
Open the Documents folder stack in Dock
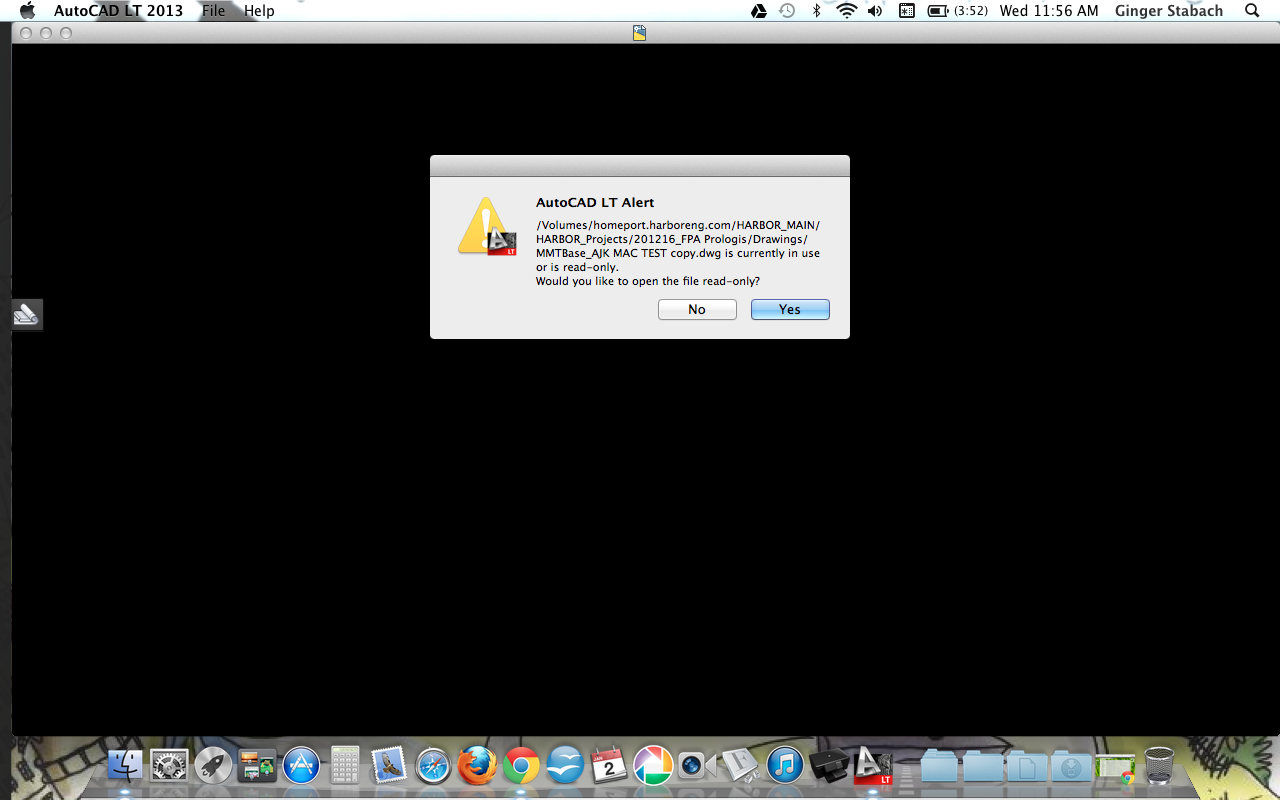1027,766
